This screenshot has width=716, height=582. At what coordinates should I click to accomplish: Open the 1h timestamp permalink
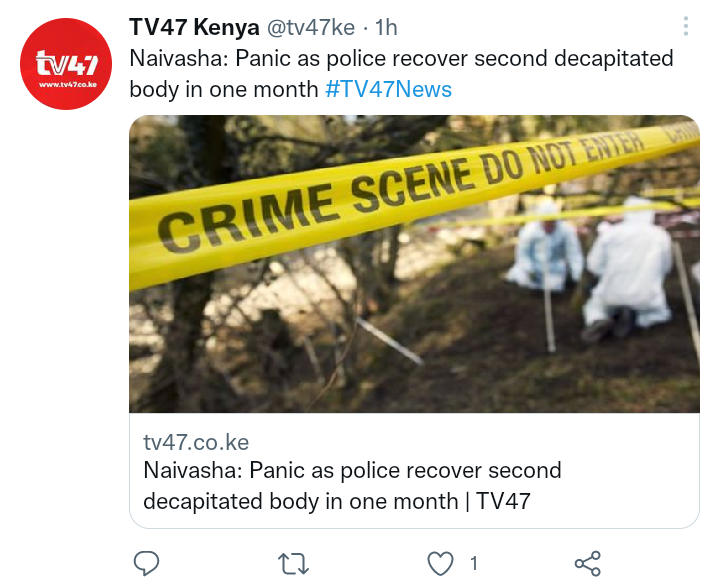click(x=386, y=28)
